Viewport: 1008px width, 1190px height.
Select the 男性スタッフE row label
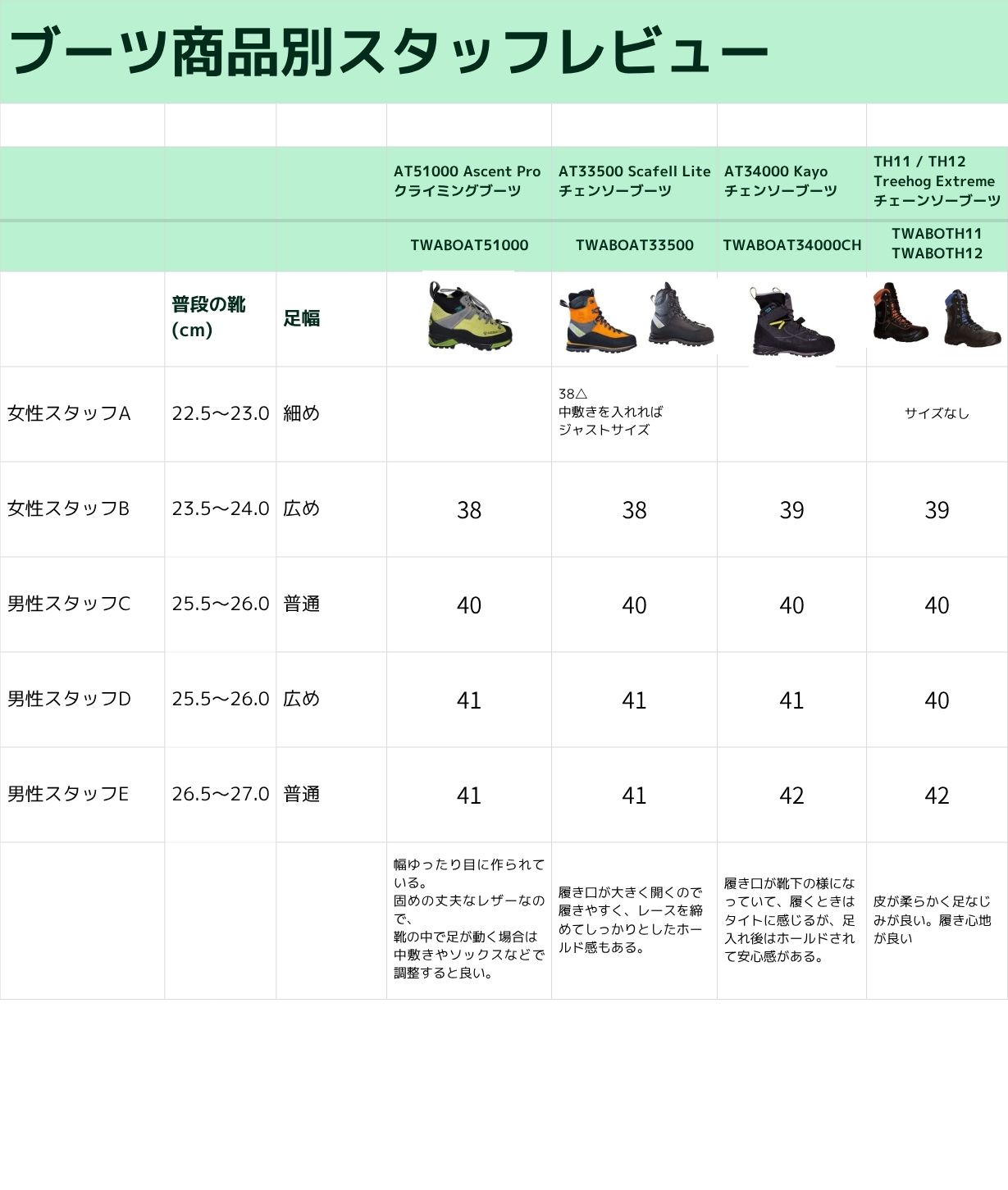[68, 794]
